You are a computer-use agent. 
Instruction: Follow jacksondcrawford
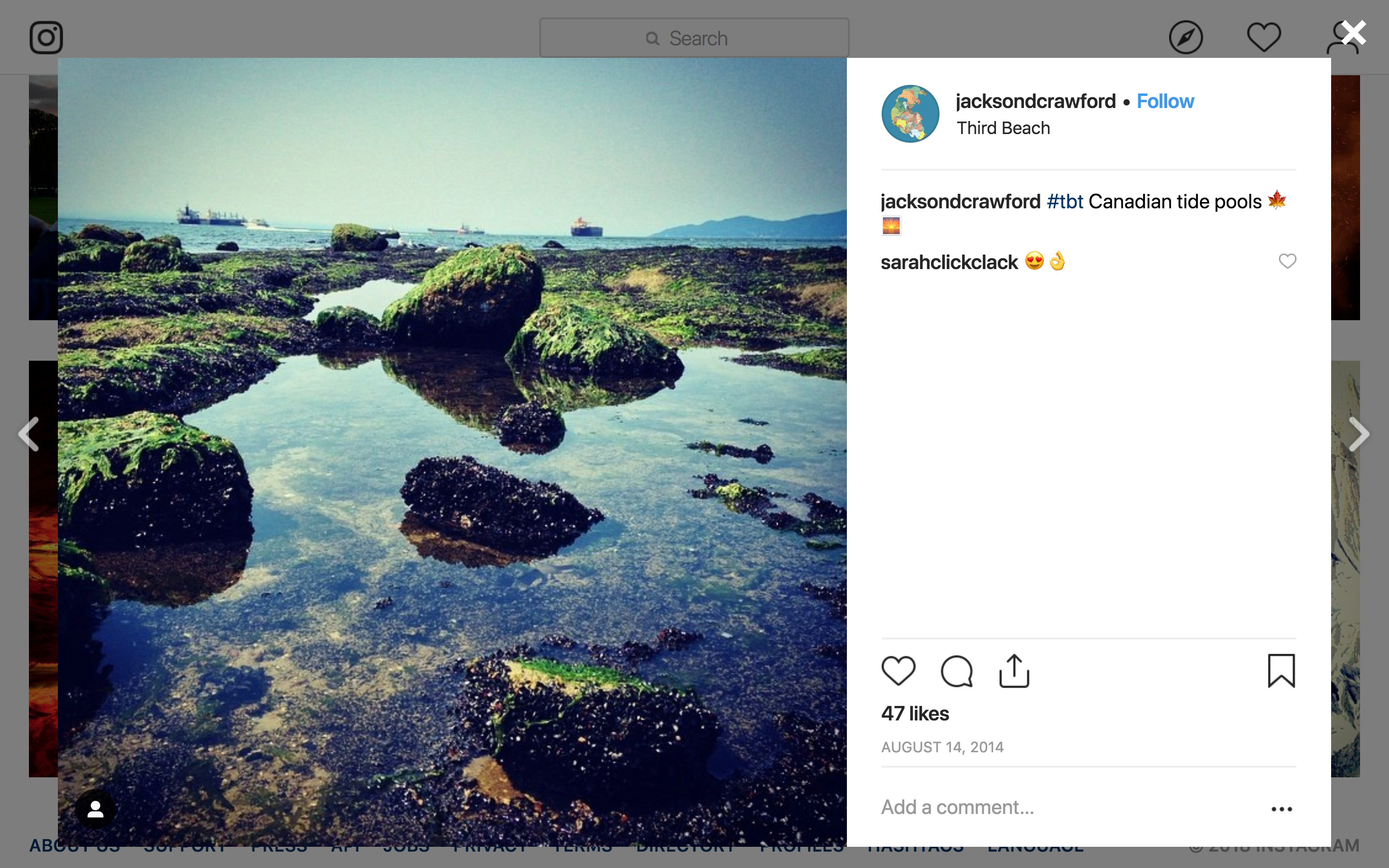tap(1165, 102)
